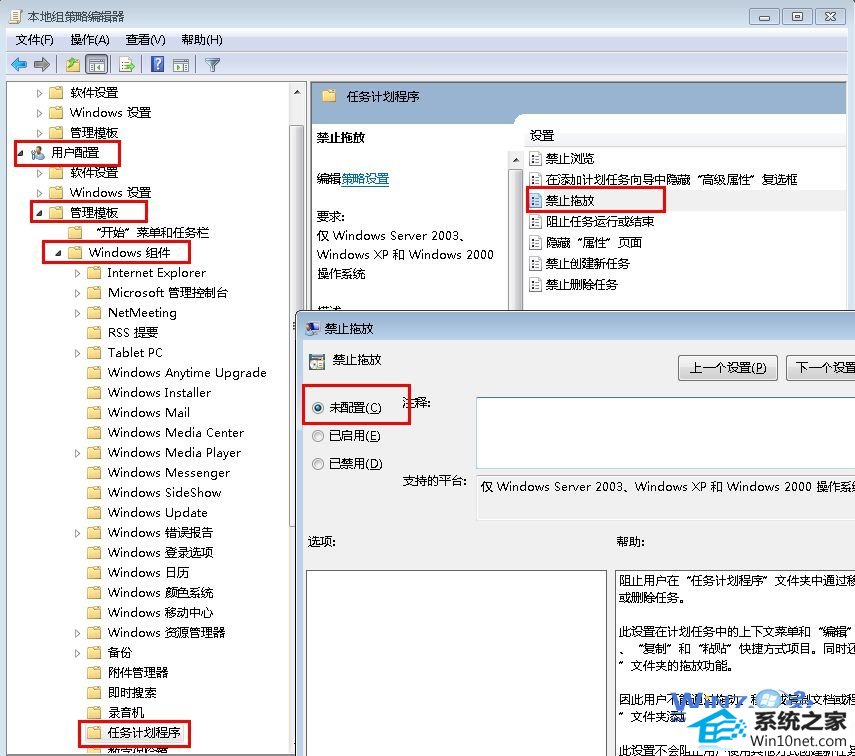Click the Export list toolbar icon
855x756 pixels.
click(127, 65)
